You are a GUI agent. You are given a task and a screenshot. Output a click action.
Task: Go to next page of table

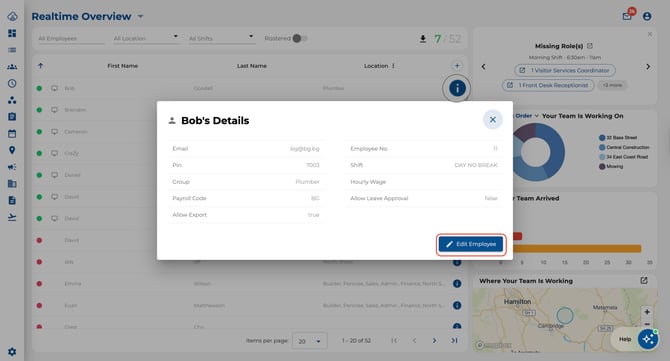coord(434,340)
